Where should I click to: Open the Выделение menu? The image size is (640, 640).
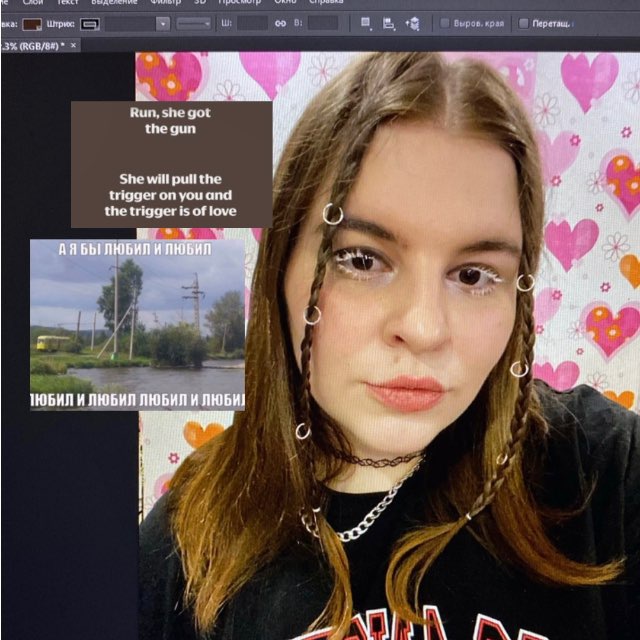tap(113, 3)
